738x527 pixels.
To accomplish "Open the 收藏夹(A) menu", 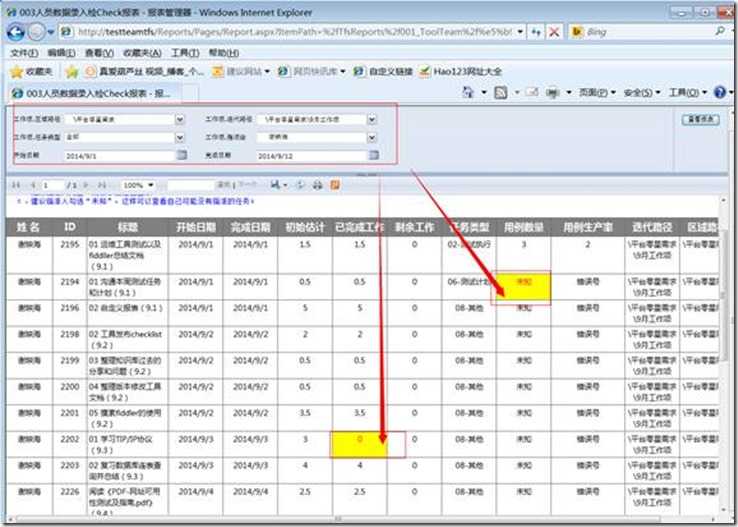I will pyautogui.click(x=142, y=53).
